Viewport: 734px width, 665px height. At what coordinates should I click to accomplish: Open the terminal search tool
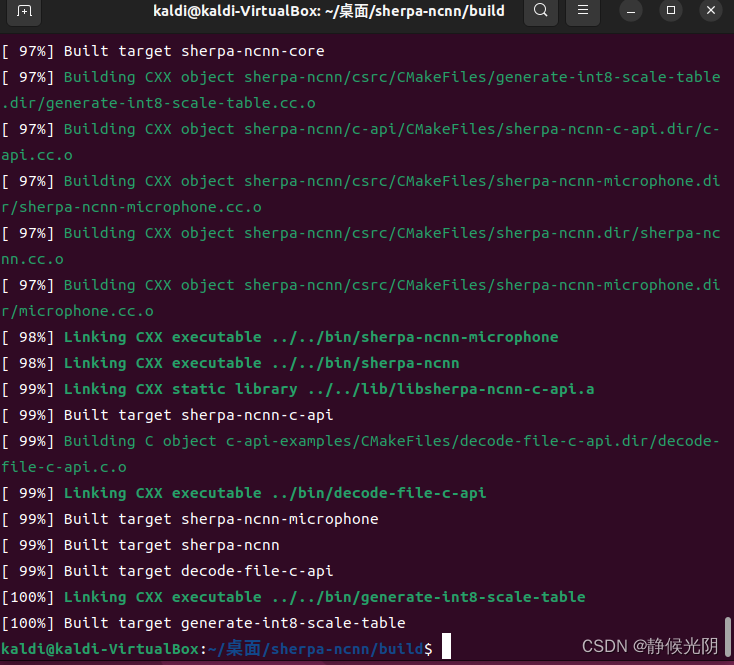541,11
